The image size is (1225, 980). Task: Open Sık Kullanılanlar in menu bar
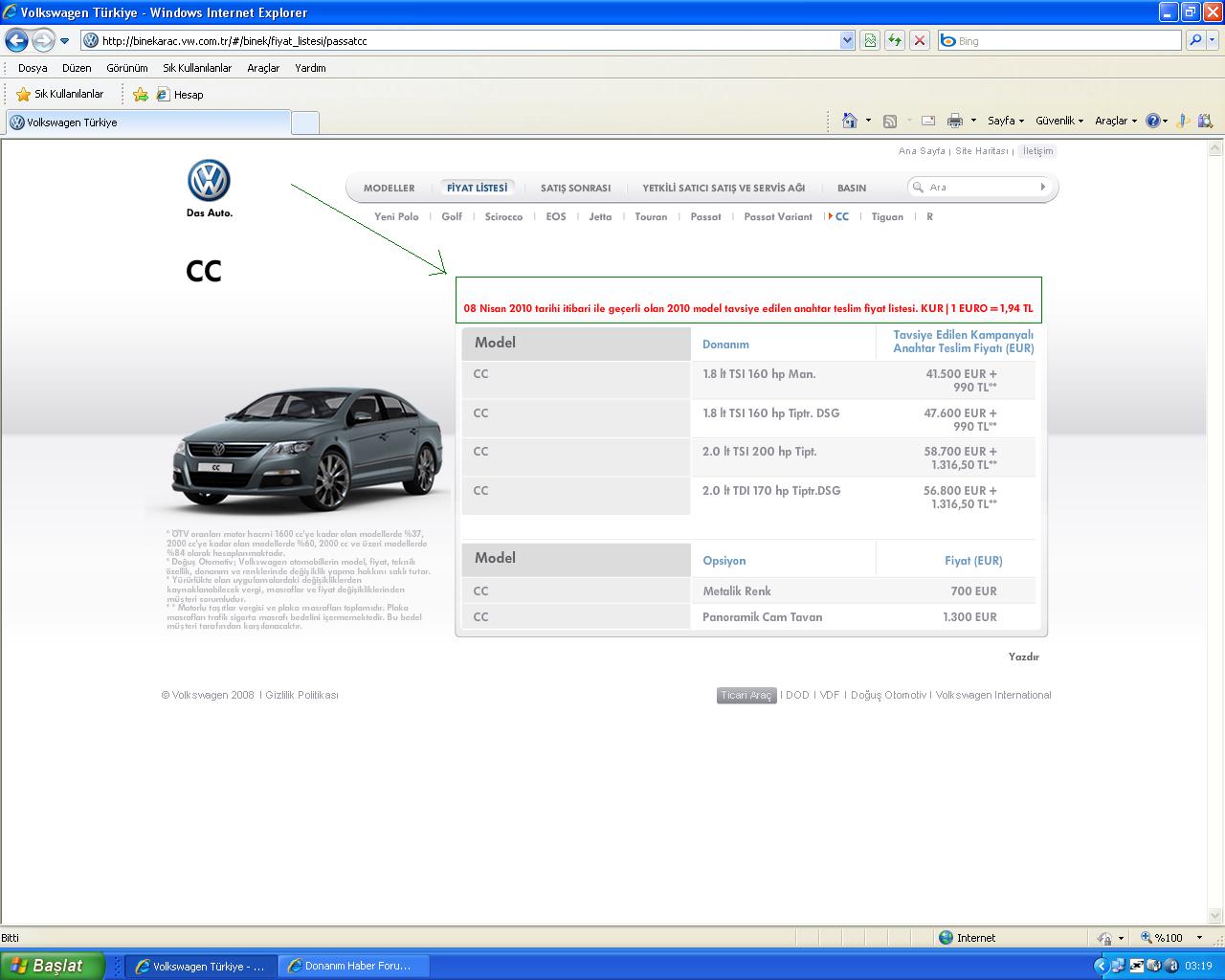[x=197, y=68]
